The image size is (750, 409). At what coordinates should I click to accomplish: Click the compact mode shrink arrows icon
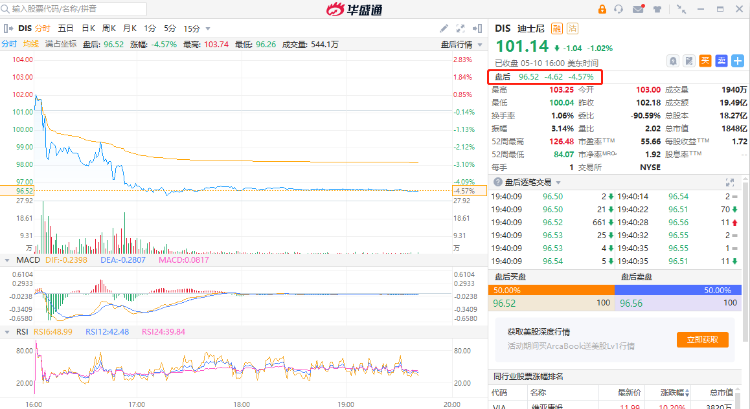point(681,9)
